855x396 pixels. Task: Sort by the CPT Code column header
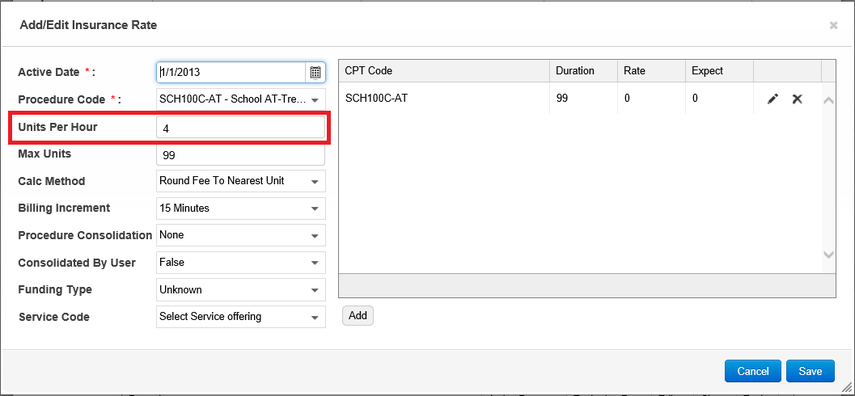(444, 71)
